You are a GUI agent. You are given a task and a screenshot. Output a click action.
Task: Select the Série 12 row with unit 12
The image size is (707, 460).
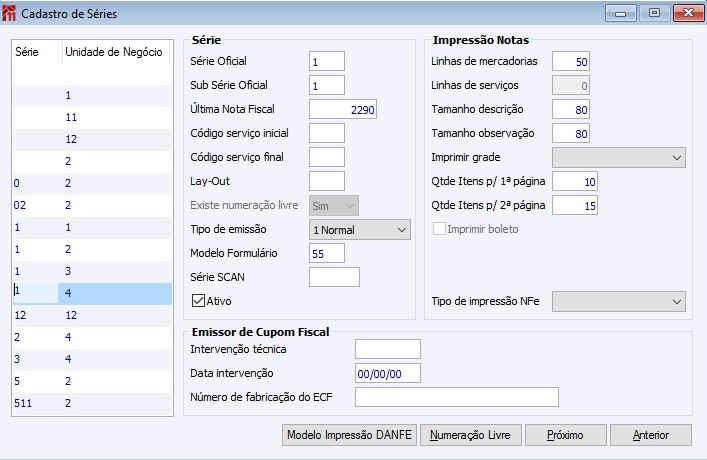point(90,315)
